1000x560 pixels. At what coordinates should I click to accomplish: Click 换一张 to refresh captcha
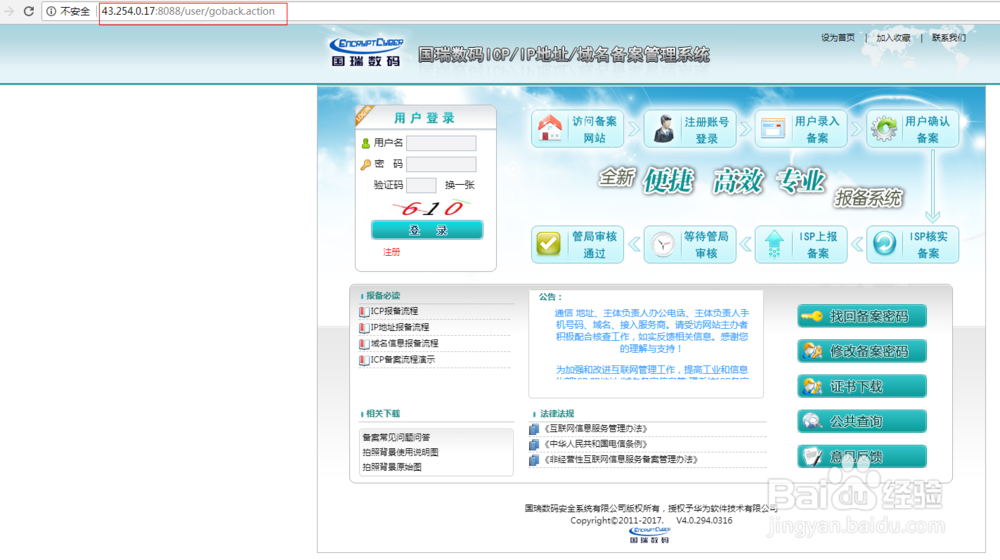click(x=460, y=185)
